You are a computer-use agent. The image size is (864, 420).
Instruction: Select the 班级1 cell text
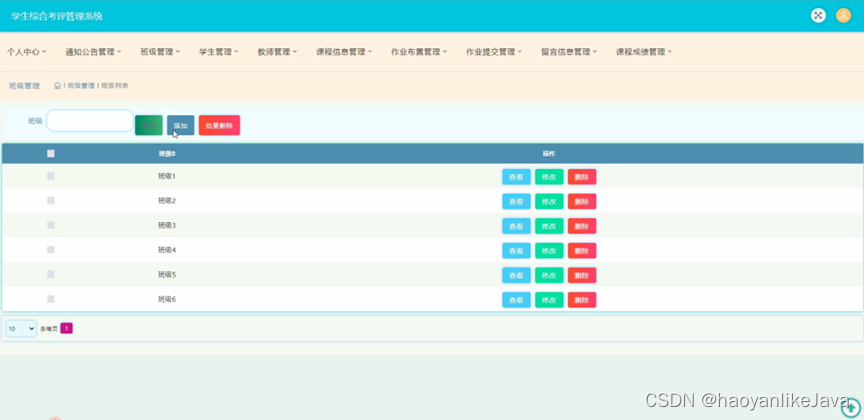(x=166, y=176)
